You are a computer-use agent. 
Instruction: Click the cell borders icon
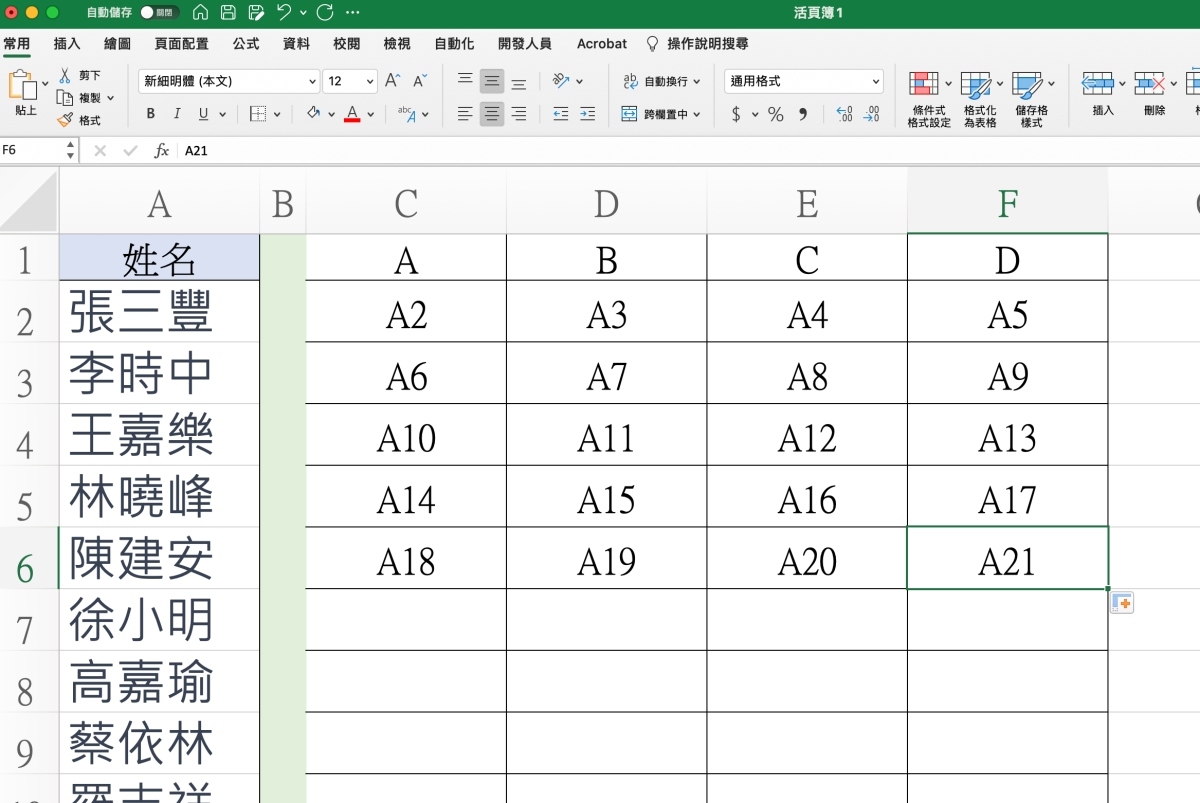pyautogui.click(x=257, y=114)
